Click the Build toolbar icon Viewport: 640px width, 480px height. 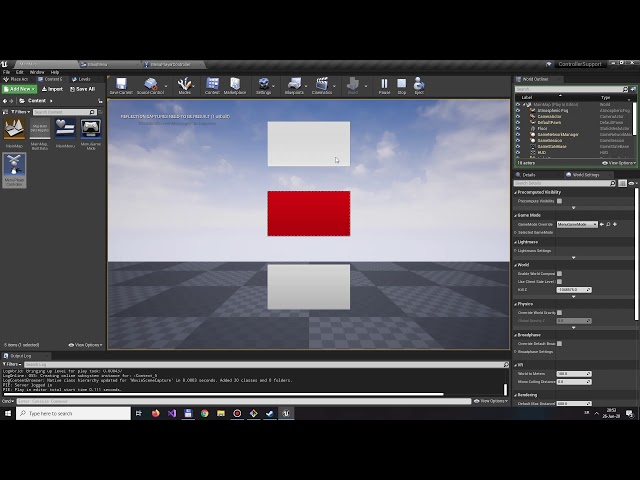[x=353, y=86]
